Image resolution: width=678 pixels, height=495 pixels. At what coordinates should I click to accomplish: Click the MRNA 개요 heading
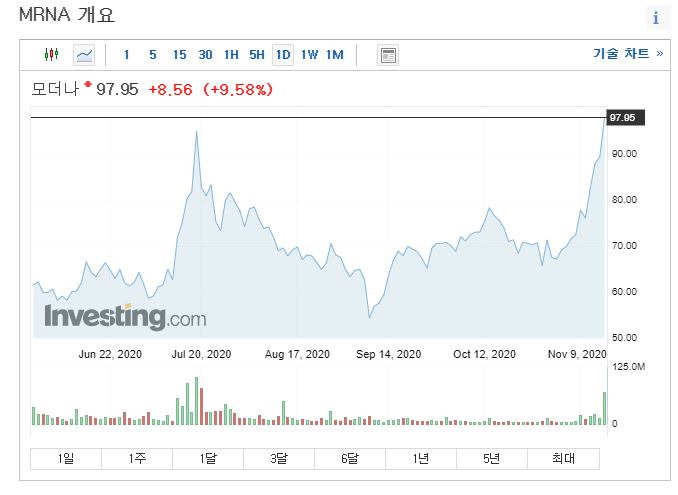coord(67,15)
